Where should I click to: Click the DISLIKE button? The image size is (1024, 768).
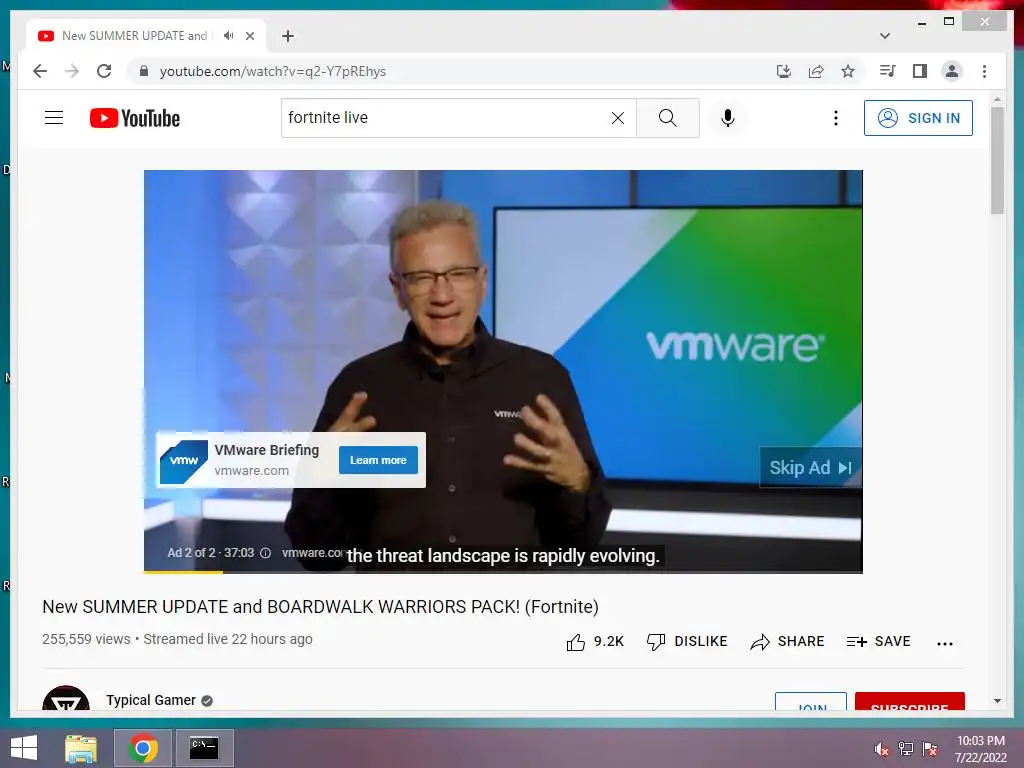(x=686, y=642)
